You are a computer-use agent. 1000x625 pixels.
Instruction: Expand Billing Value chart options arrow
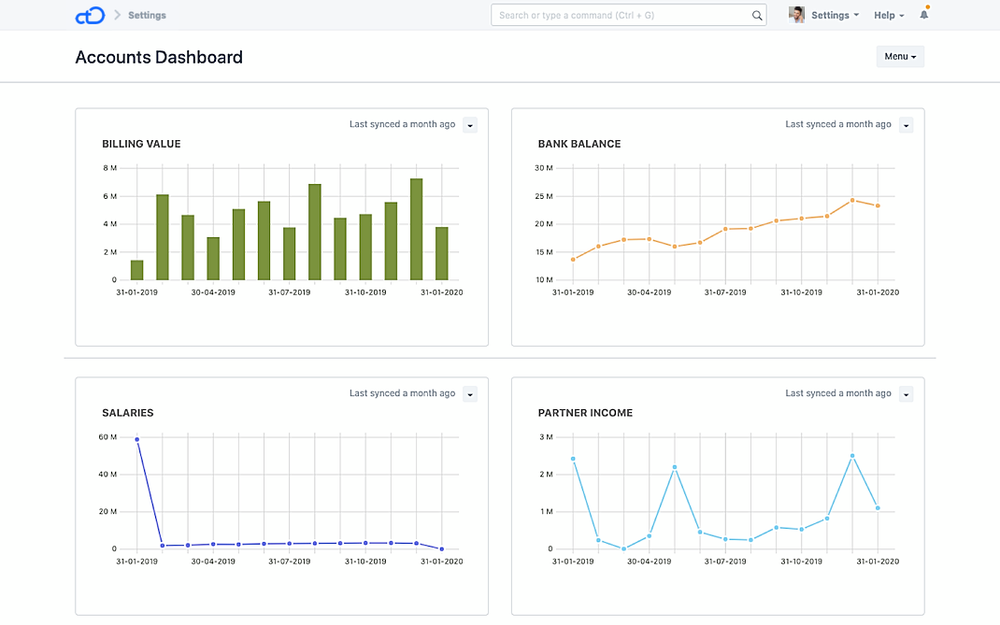point(470,125)
